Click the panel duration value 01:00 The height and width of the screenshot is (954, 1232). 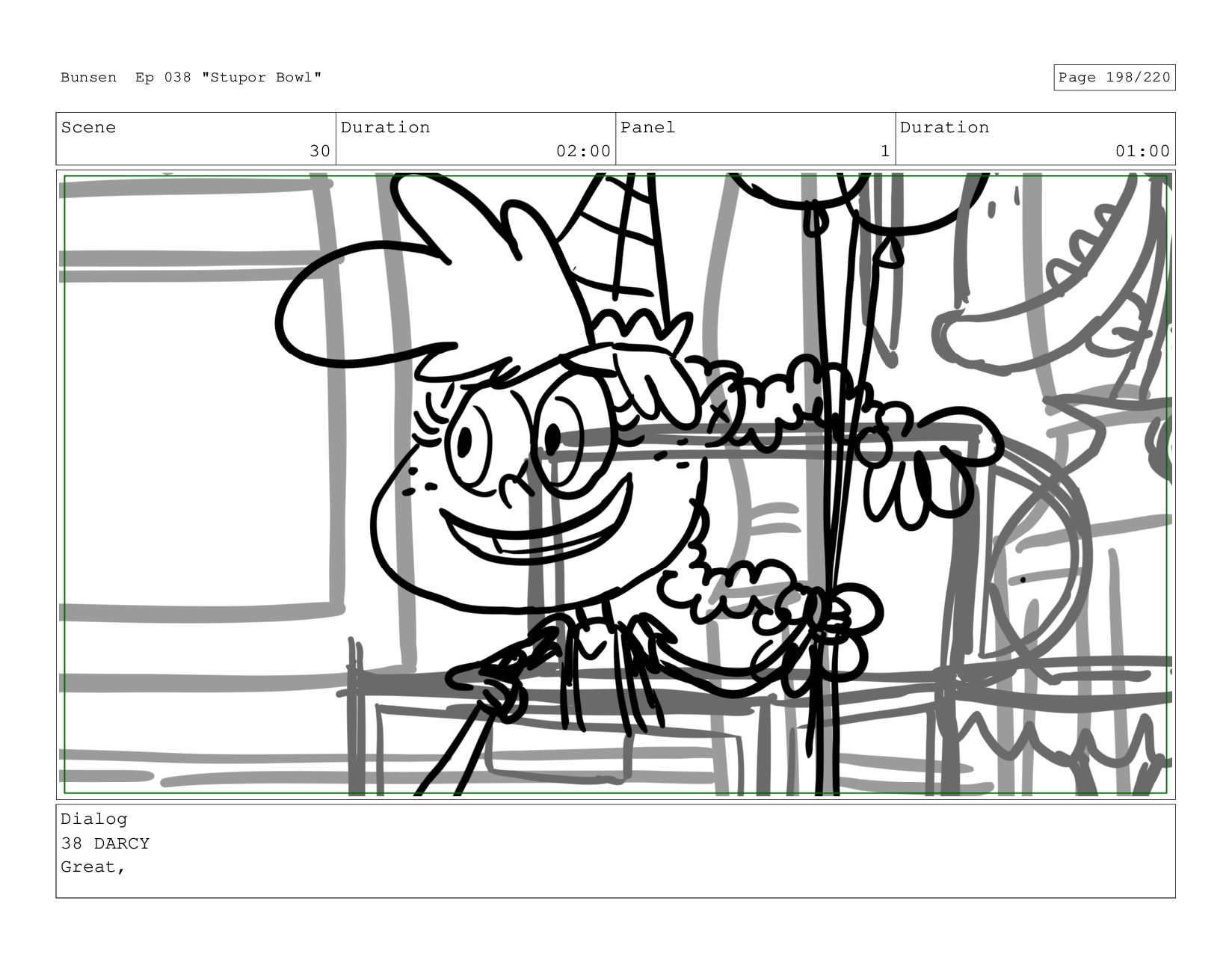[1142, 152]
